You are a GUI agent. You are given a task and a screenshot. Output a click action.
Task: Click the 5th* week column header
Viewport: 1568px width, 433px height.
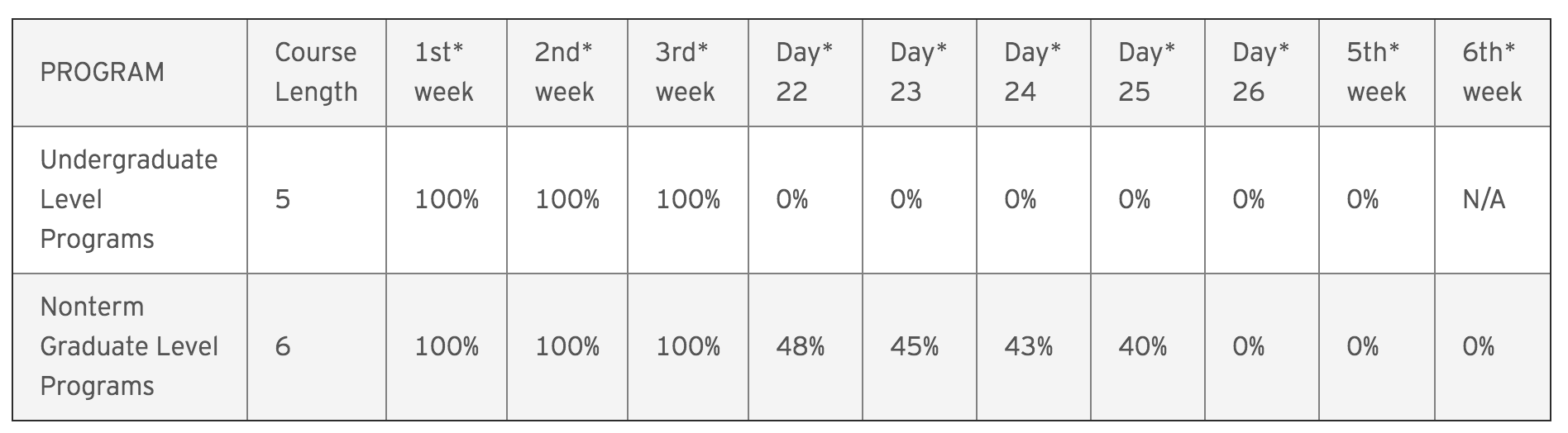click(1377, 73)
